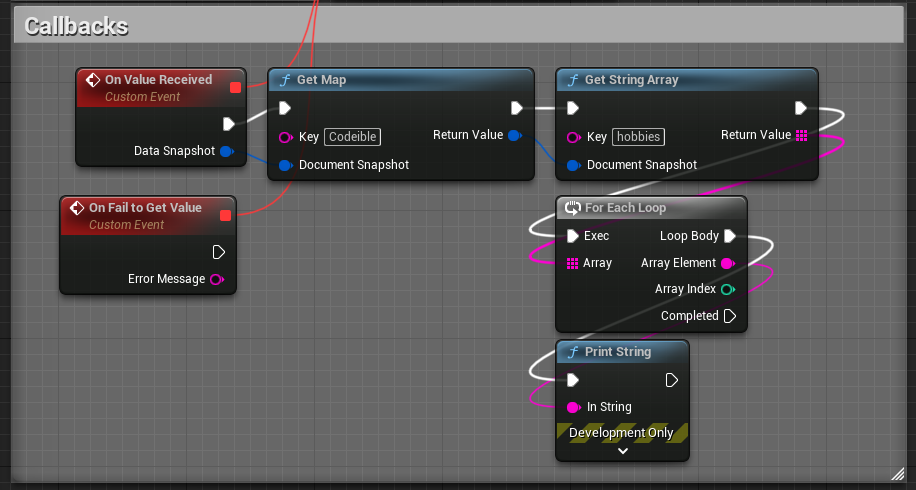Click On Fail to Get Value exec output pin
The height and width of the screenshot is (490, 916).
pos(219,252)
